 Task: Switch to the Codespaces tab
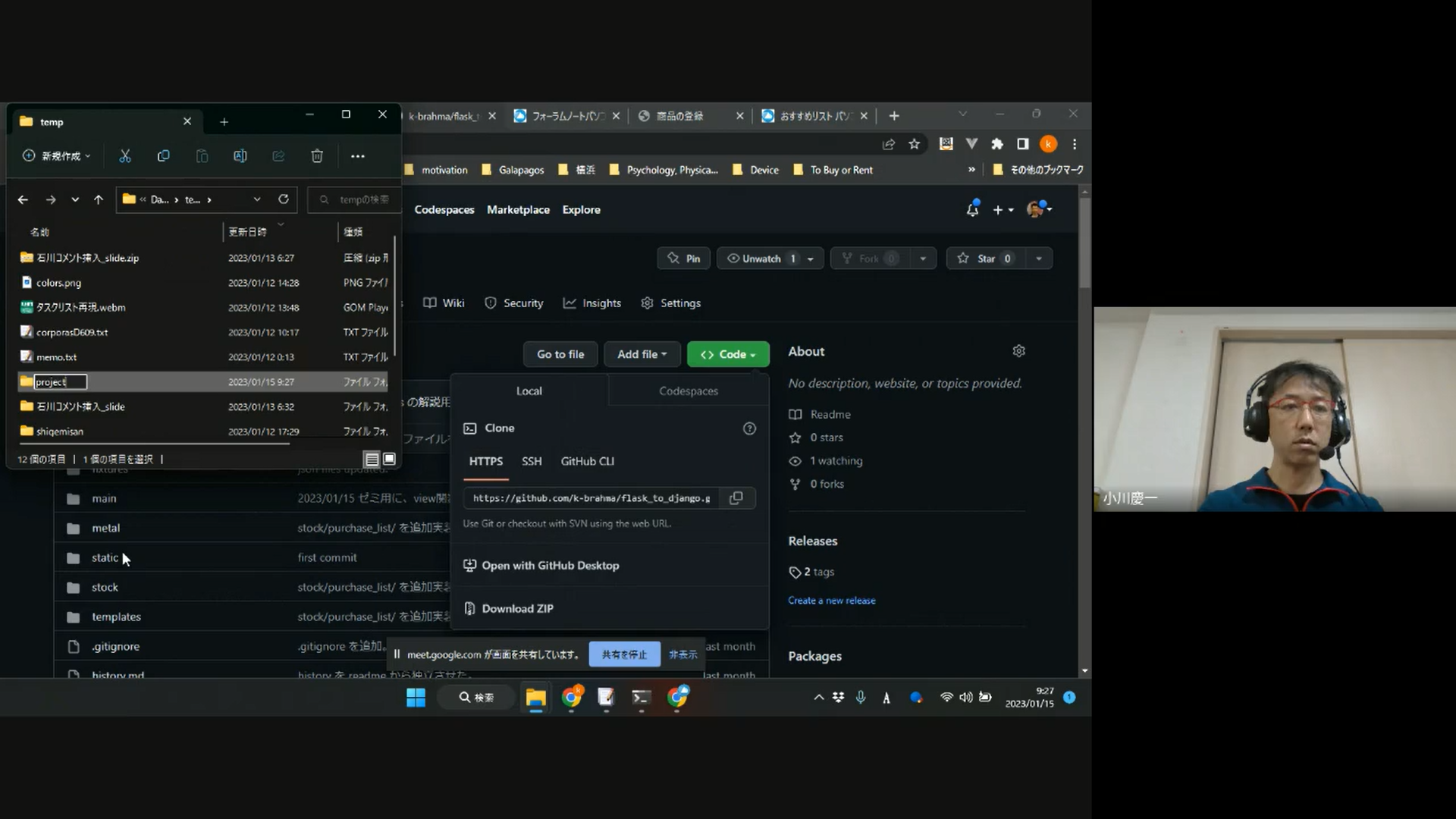[x=688, y=391]
